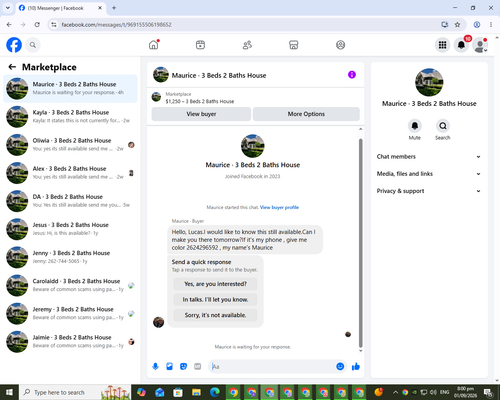Screen dimensions: 500x400
Task: Send a thumbs-up like
Action: (x=356, y=367)
